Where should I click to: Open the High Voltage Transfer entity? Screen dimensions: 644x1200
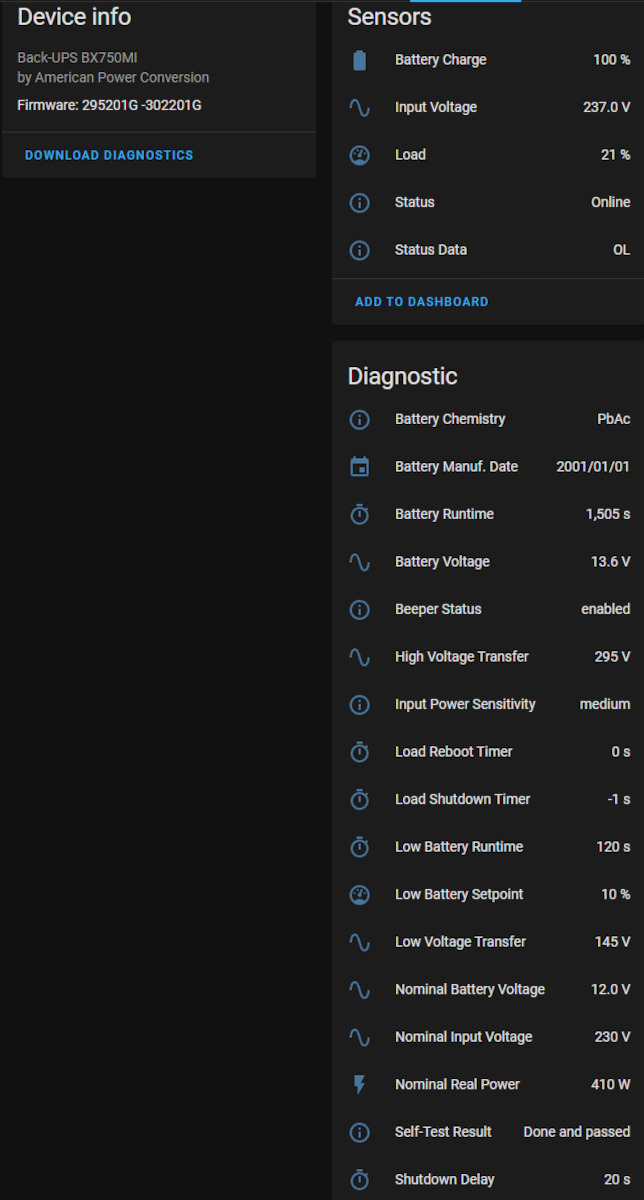(490, 657)
